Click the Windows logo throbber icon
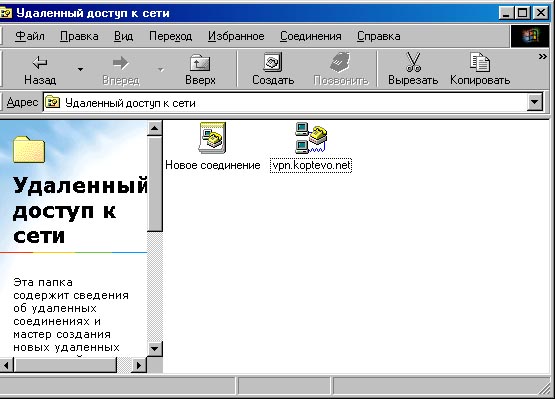Screen dimensions: 555x399 coord(530,36)
